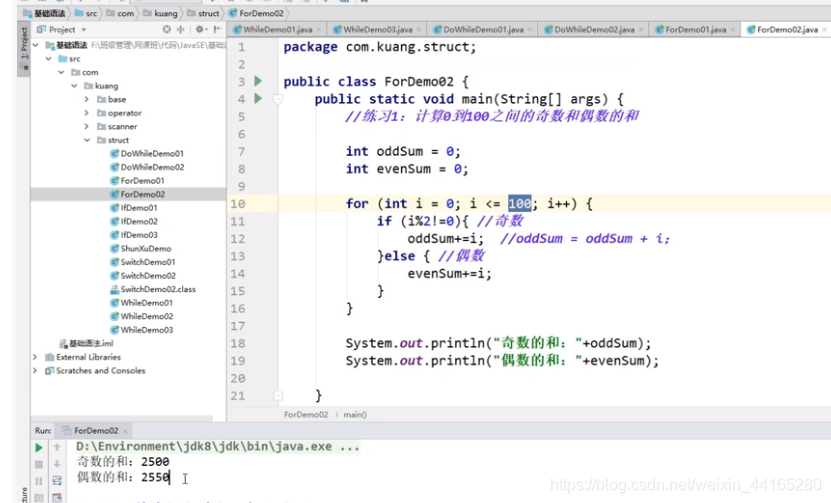
Task: Click the com breadcrumb in navigation bar
Action: (x=120, y=13)
